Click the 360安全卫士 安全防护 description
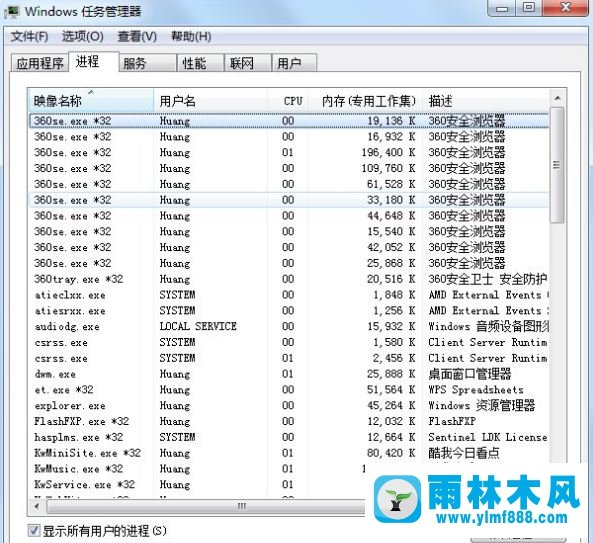This screenshot has width=593, height=543. (488, 279)
